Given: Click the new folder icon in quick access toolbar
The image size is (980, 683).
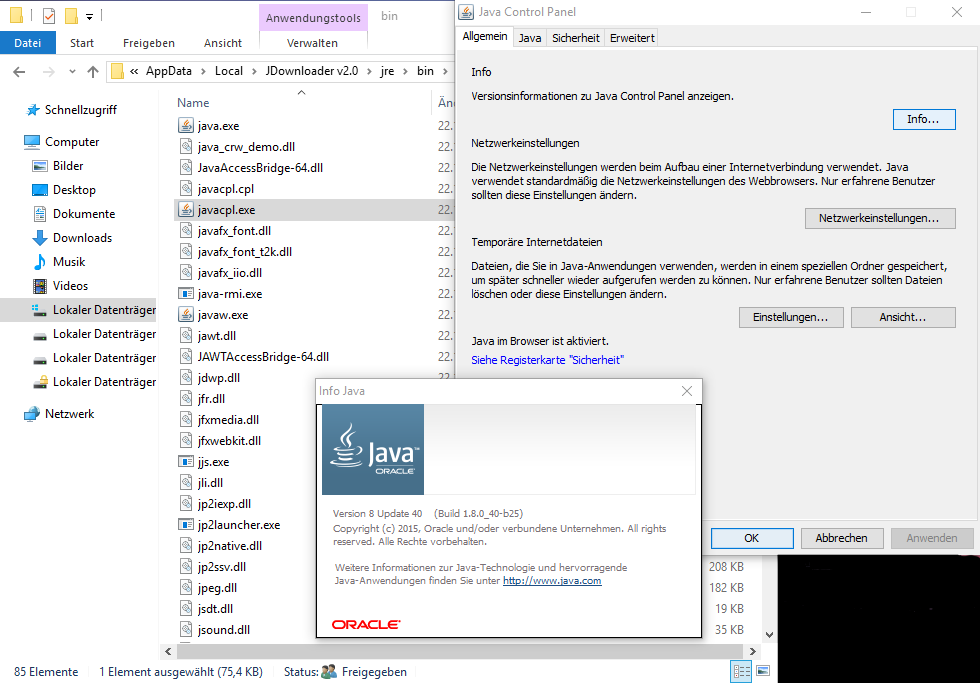Looking at the screenshot, I should pyautogui.click(x=72, y=15).
